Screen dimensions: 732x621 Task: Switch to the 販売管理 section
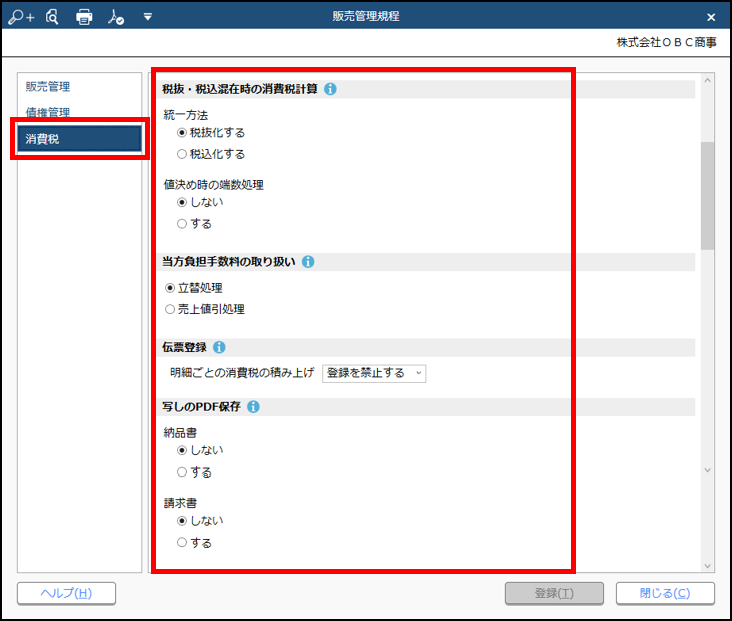pyautogui.click(x=48, y=86)
